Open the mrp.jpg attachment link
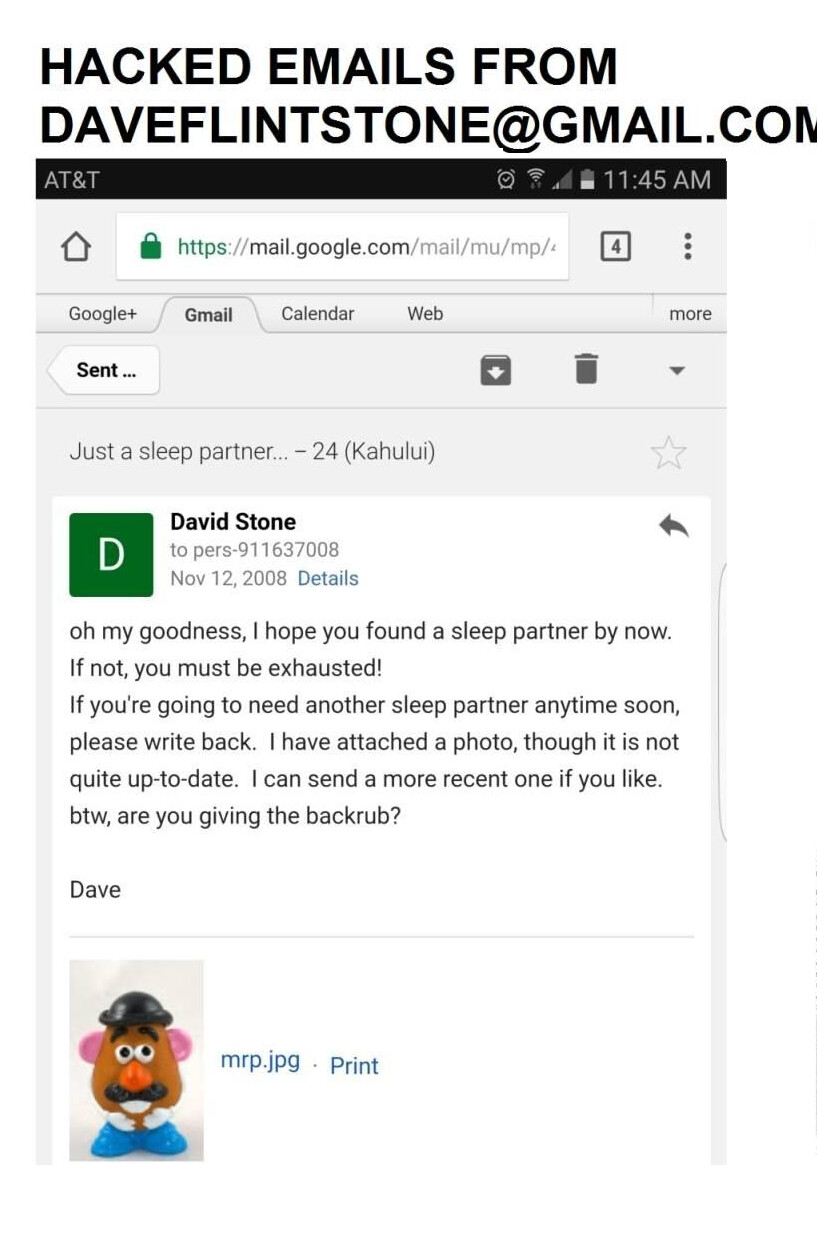 260,1061
